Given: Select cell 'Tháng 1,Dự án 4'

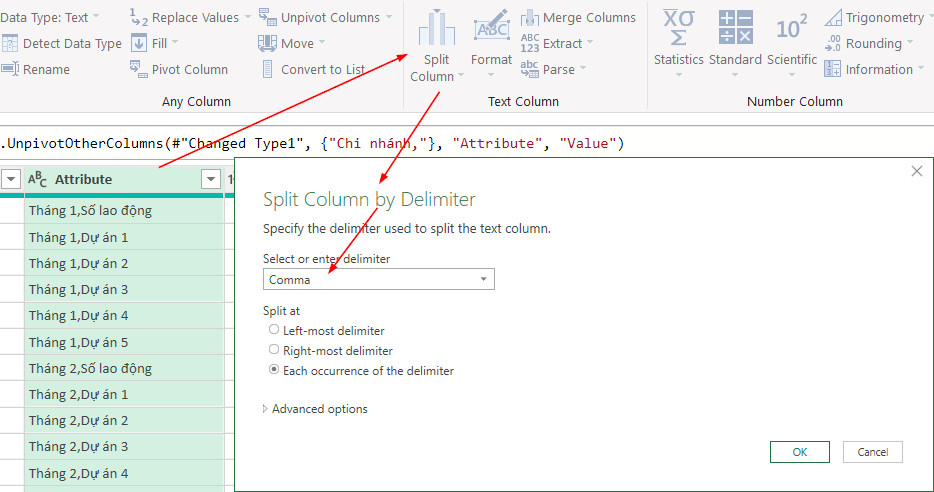Looking at the screenshot, I should tap(124, 316).
